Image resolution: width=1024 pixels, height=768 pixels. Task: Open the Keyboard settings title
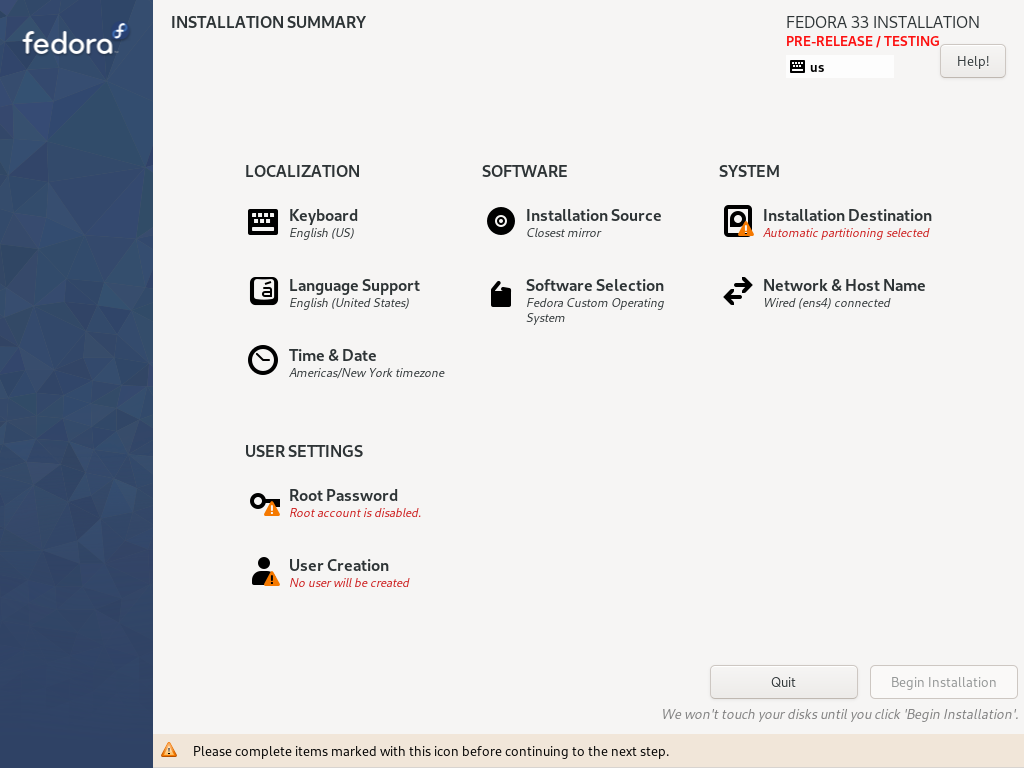[323, 216]
